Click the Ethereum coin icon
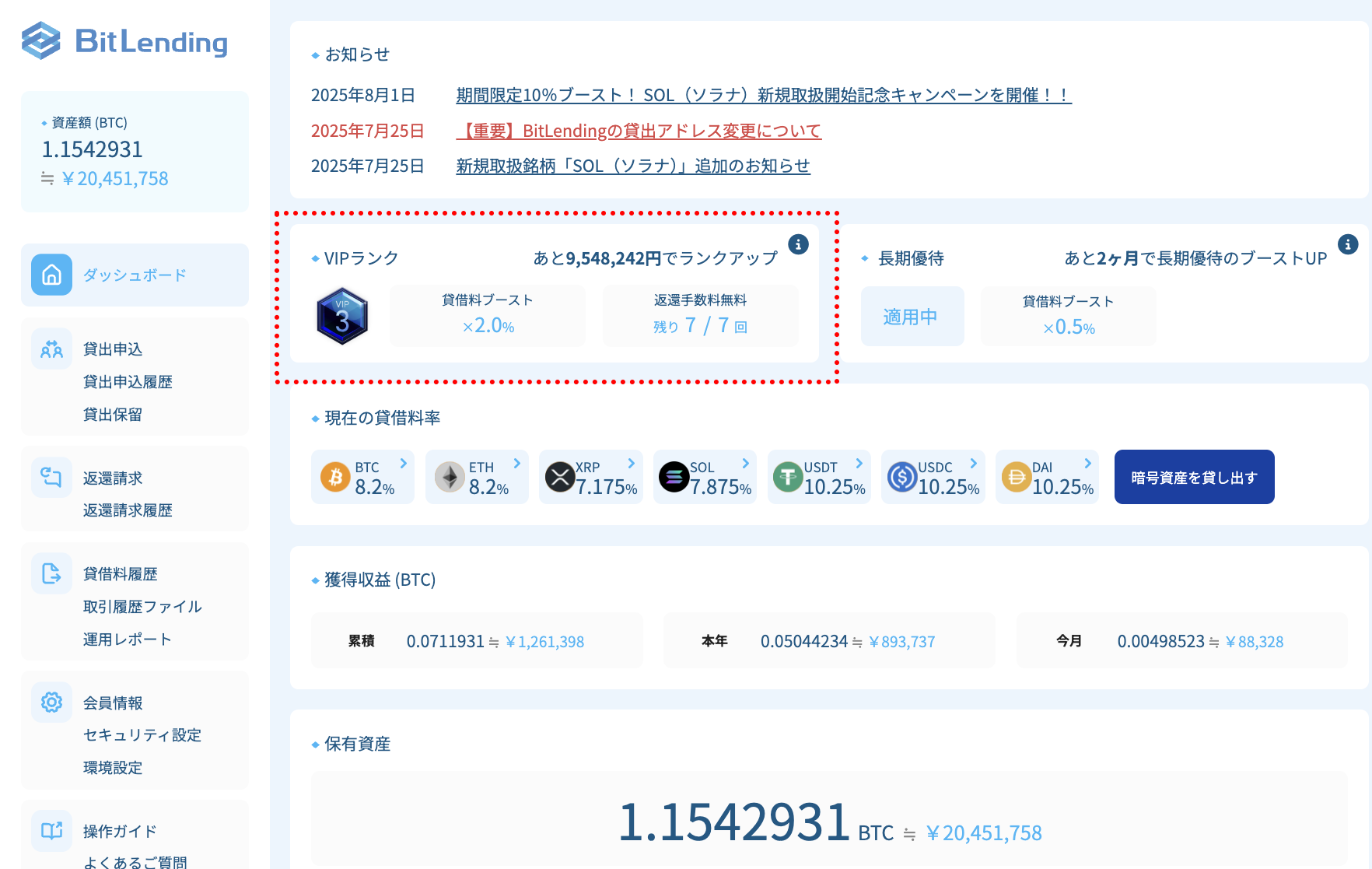The height and width of the screenshot is (869, 1372). coord(450,477)
